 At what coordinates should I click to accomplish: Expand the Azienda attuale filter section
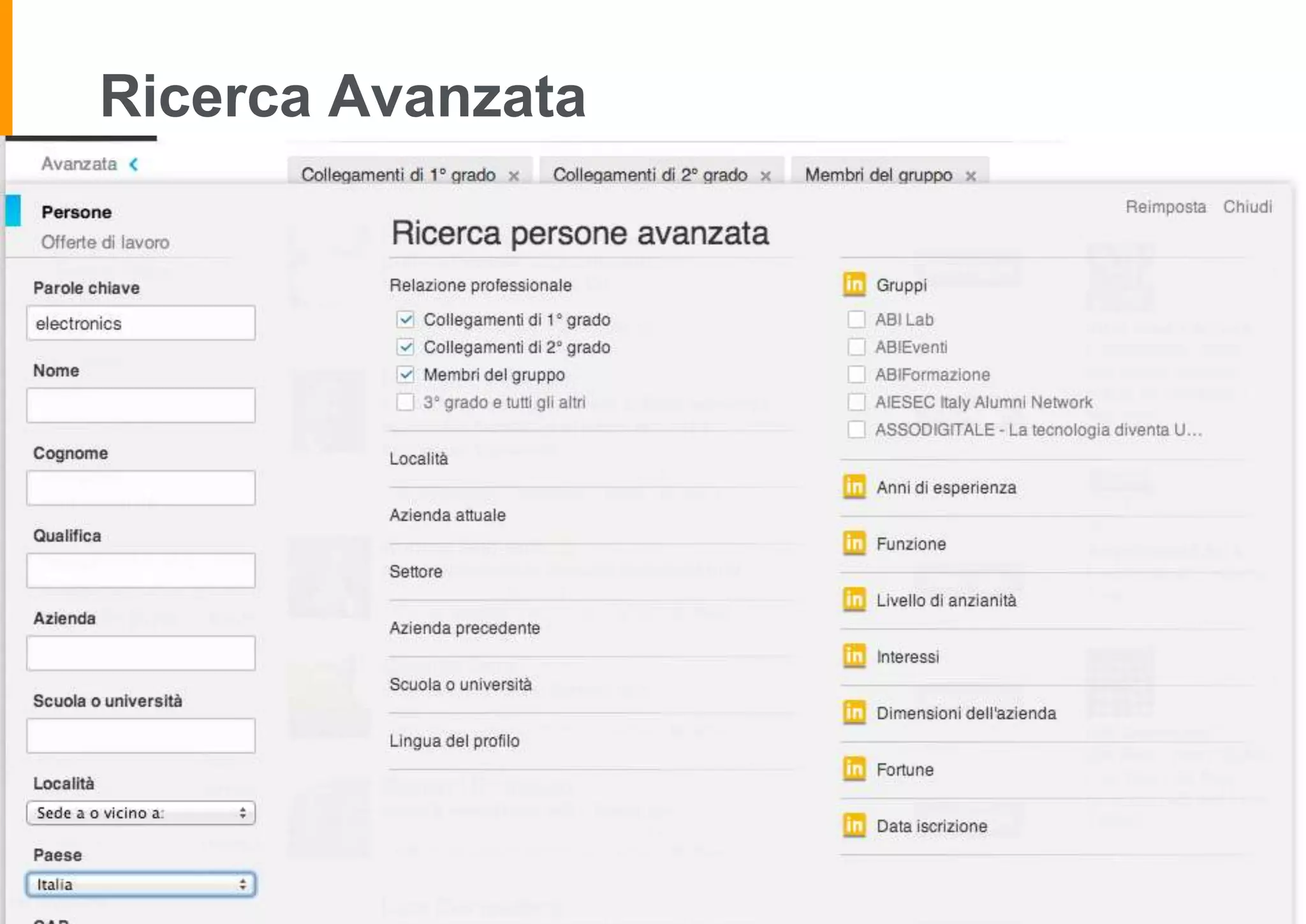tap(448, 515)
